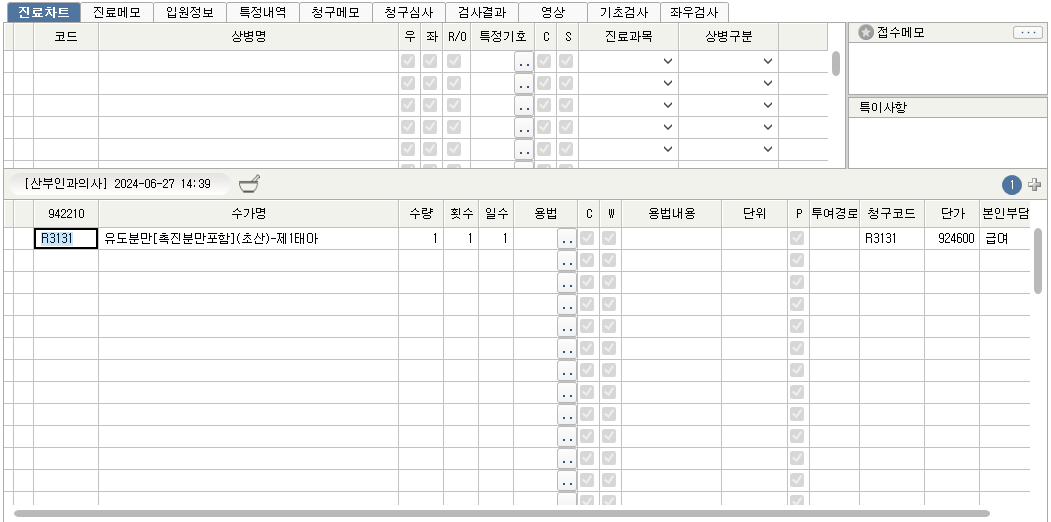
Task: Click the mortar and pestle prescription icon
Action: [x=249, y=184]
